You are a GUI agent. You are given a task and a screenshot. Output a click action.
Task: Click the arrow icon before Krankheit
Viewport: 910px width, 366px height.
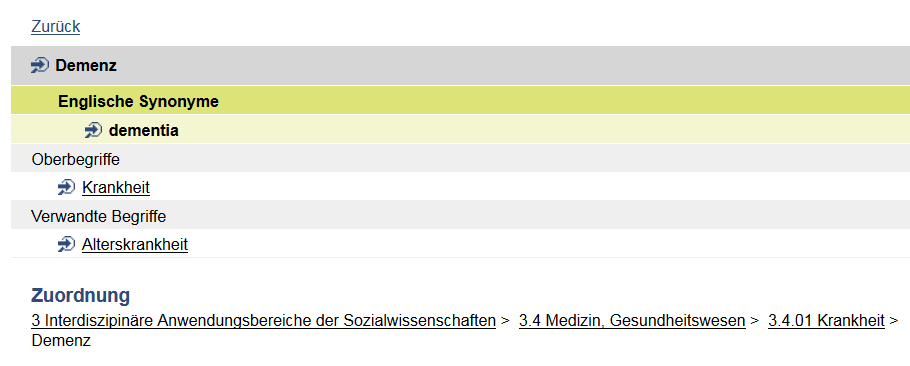[x=66, y=187]
